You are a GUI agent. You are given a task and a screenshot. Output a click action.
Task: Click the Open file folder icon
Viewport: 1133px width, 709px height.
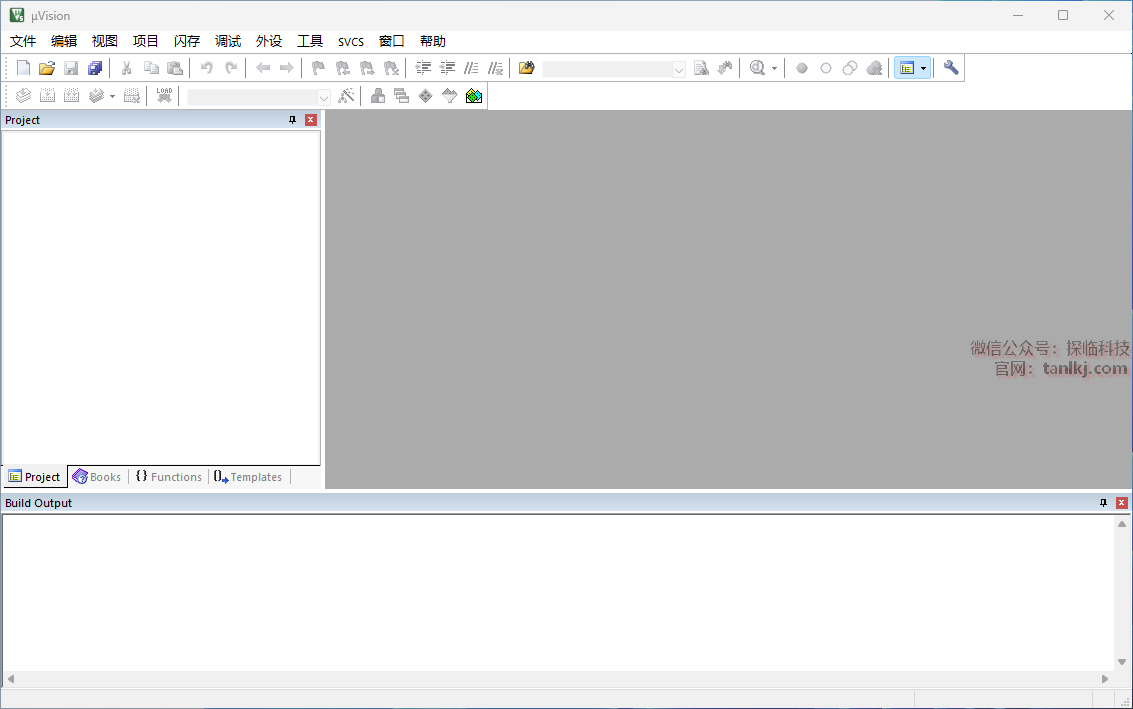click(47, 68)
